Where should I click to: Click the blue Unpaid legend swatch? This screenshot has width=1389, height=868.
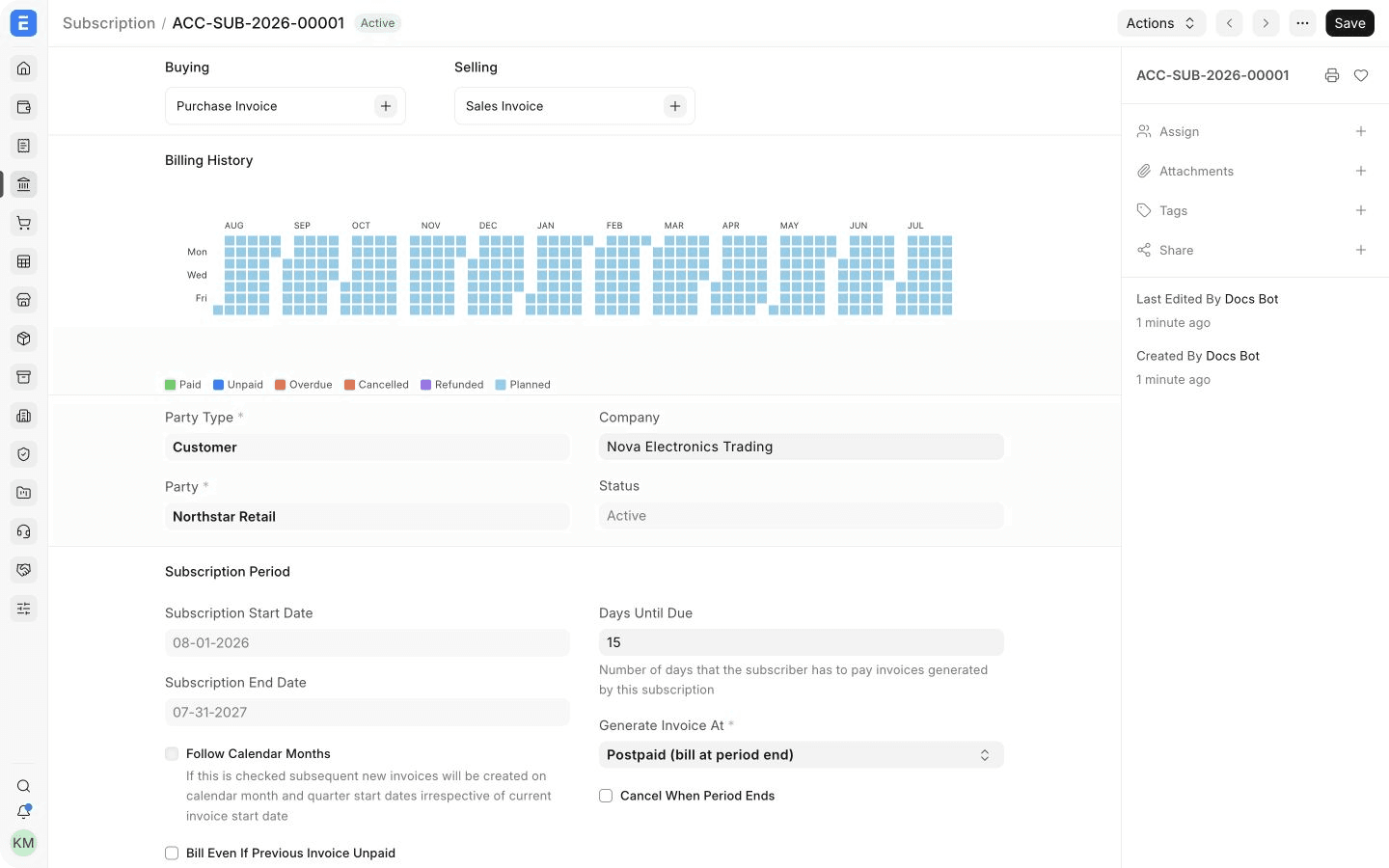tap(218, 385)
